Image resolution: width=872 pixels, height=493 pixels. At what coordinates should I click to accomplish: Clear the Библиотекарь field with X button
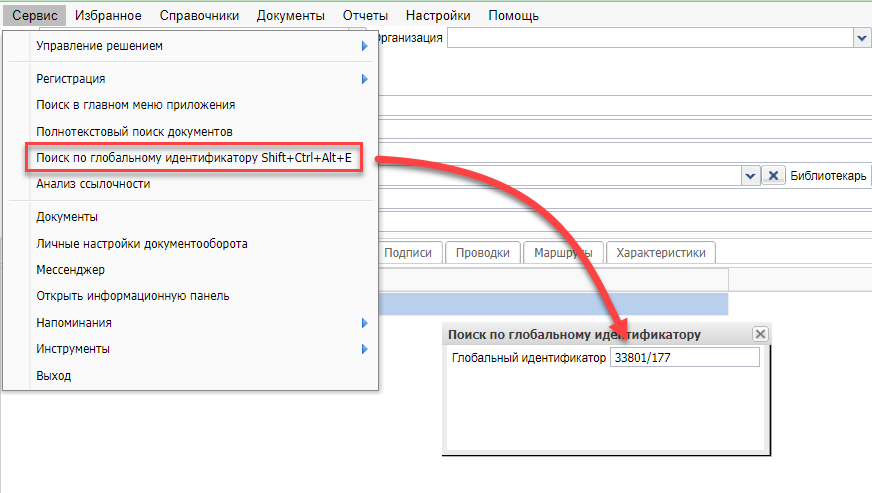[773, 175]
